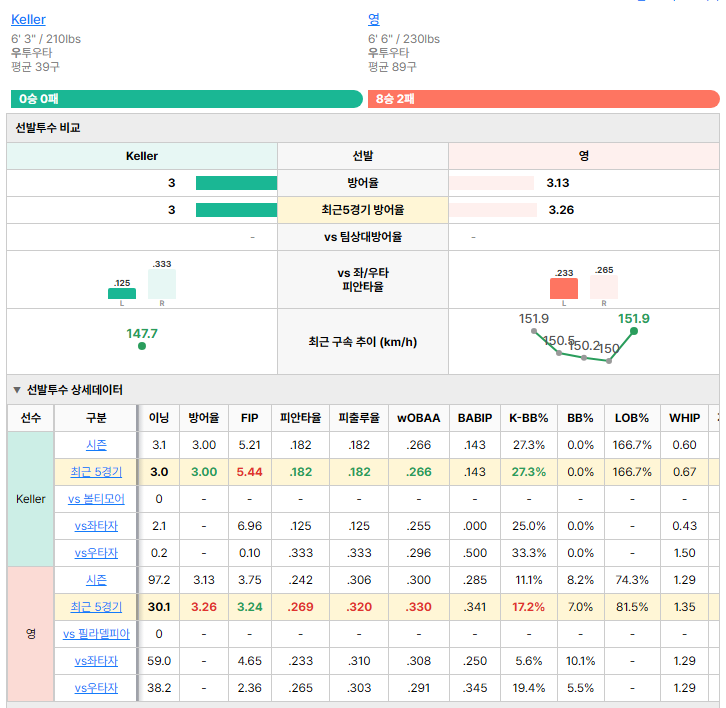Open Keller's vs좌타자 link
The height and width of the screenshot is (708, 726).
coord(96,526)
